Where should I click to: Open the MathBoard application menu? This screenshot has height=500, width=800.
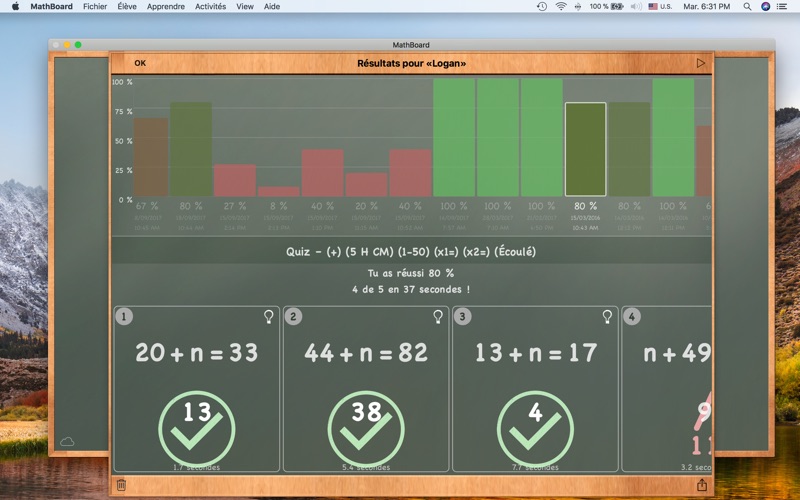click(52, 6)
